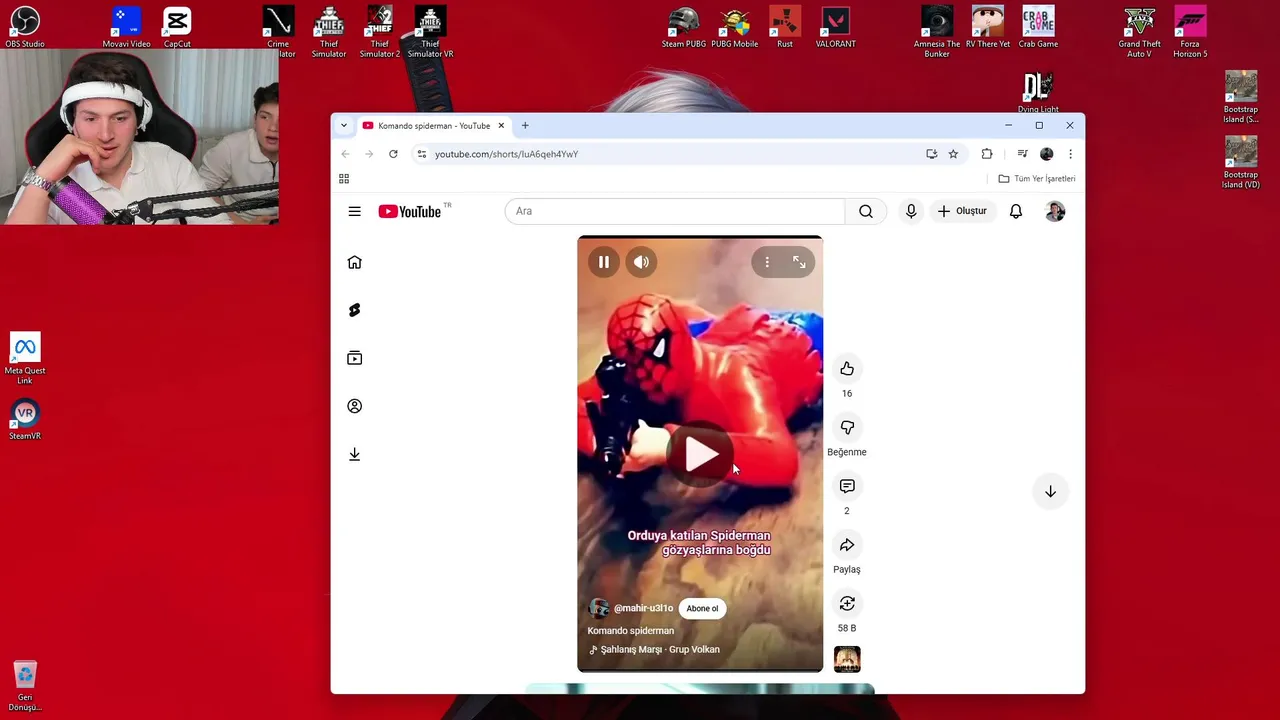1280x720 pixels.
Task: Start voice search with the microphone
Action: point(911,211)
